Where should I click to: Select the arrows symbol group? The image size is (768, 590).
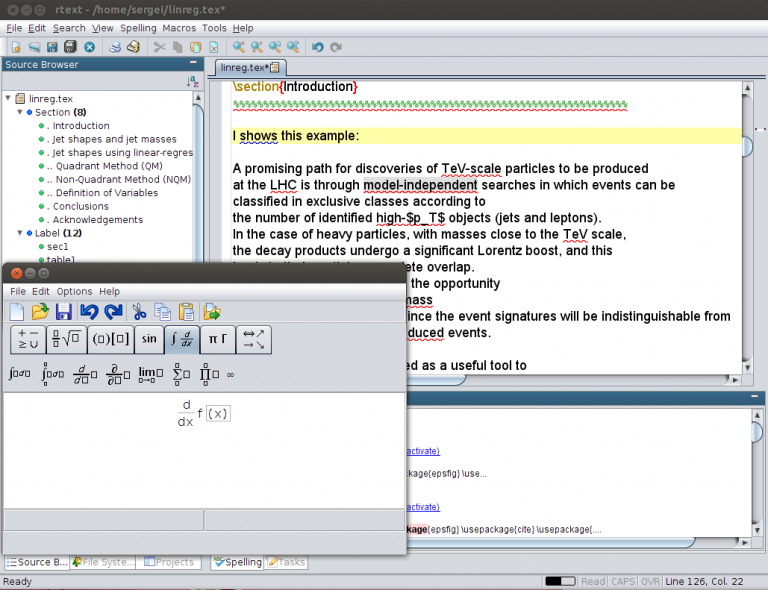[254, 339]
